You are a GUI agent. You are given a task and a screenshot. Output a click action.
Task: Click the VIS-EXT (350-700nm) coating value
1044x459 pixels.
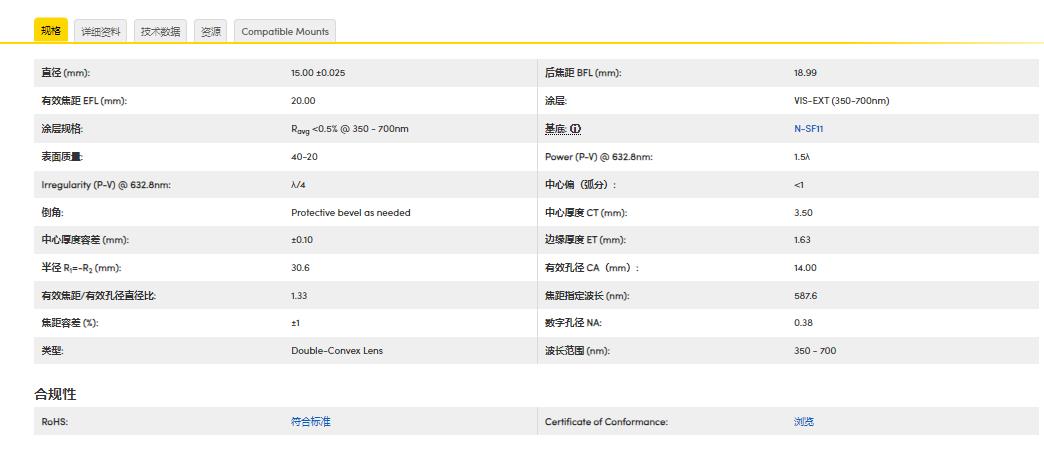[842, 101]
